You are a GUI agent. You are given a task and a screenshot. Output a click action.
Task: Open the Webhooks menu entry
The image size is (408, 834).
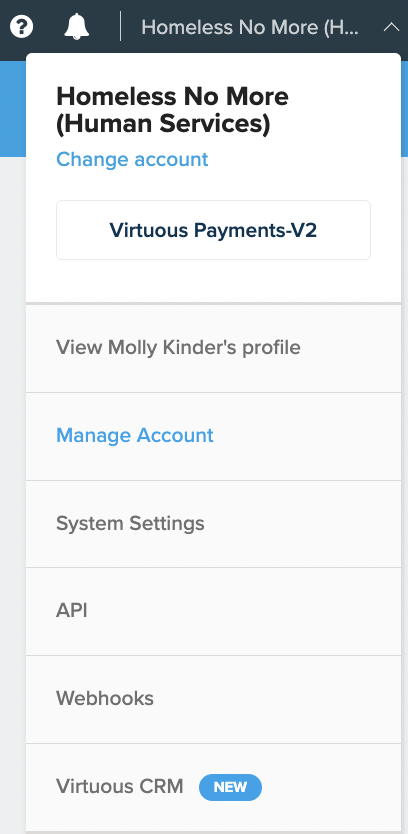tap(213, 699)
